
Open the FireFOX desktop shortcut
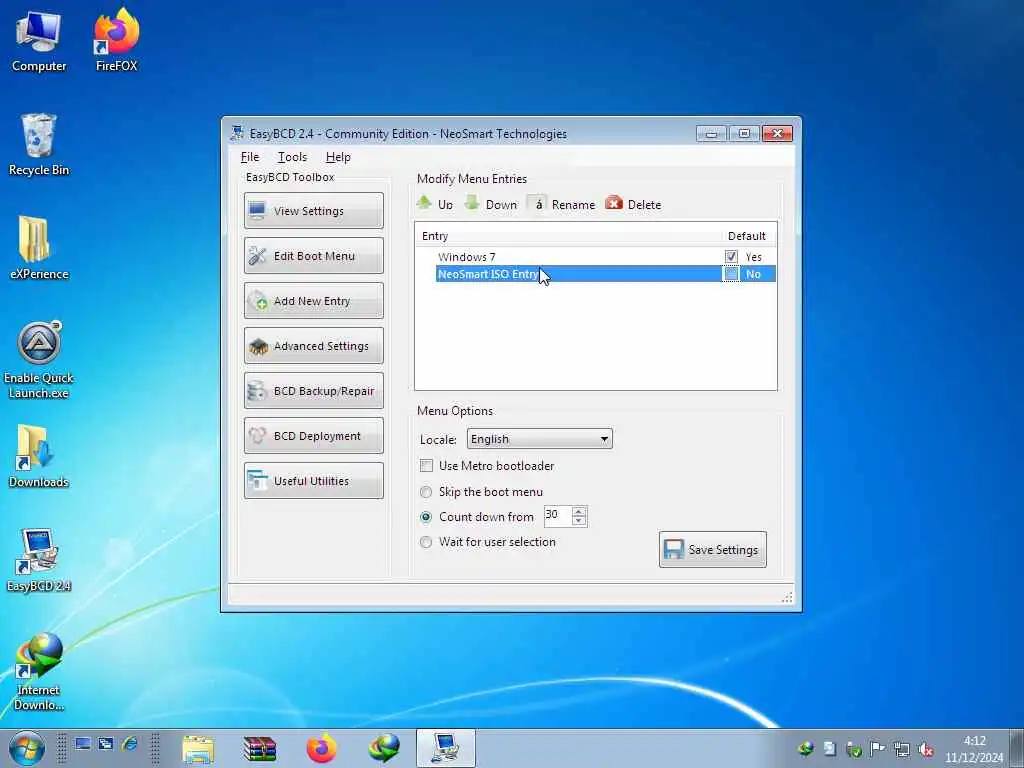point(116,41)
